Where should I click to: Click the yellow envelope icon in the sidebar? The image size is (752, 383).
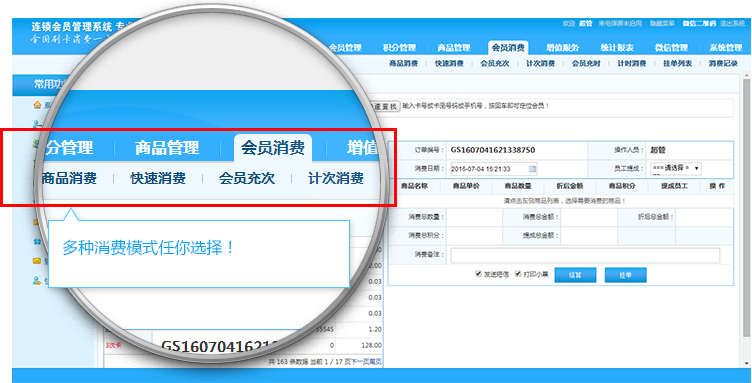36,261
